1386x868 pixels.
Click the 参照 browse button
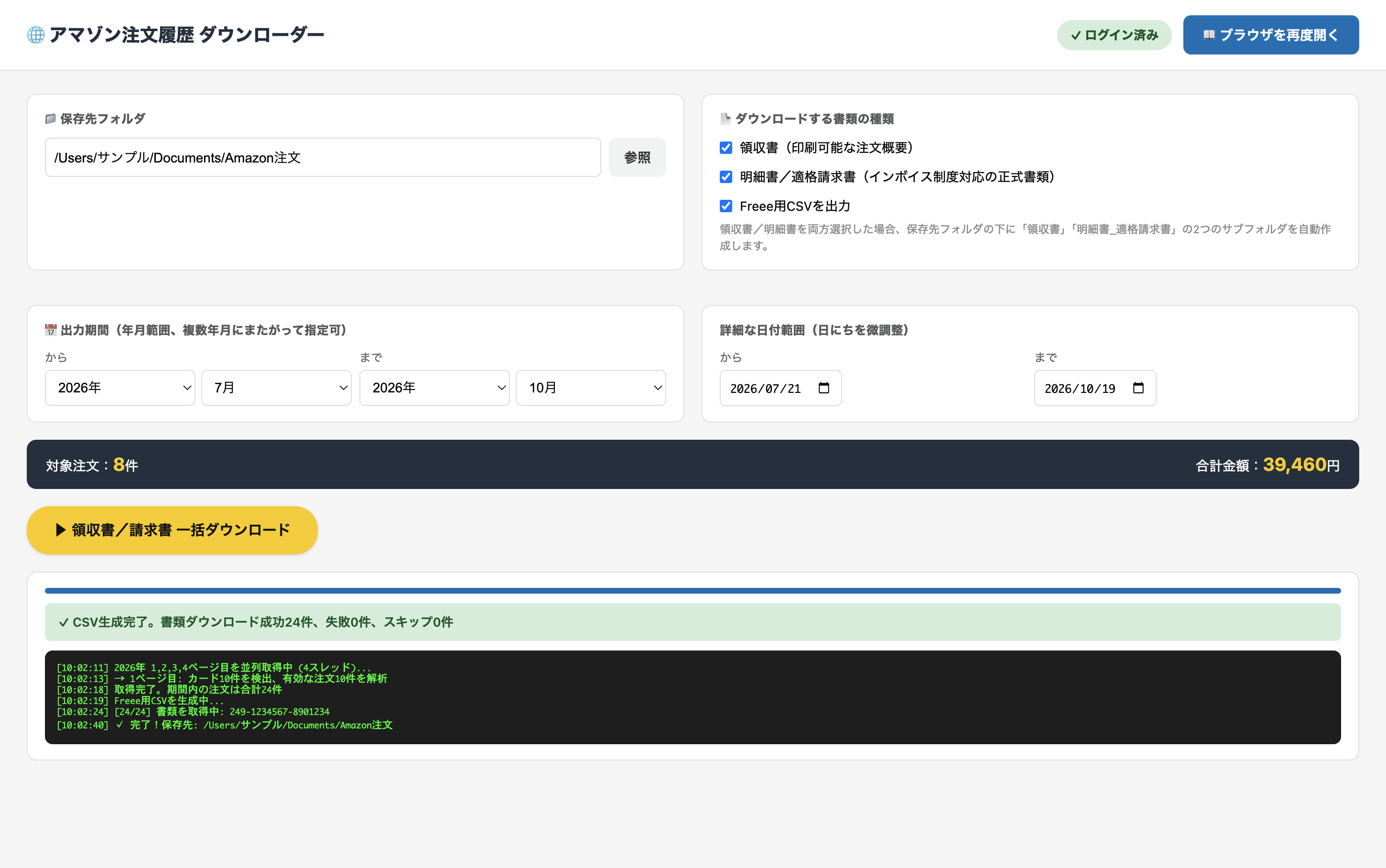point(637,157)
